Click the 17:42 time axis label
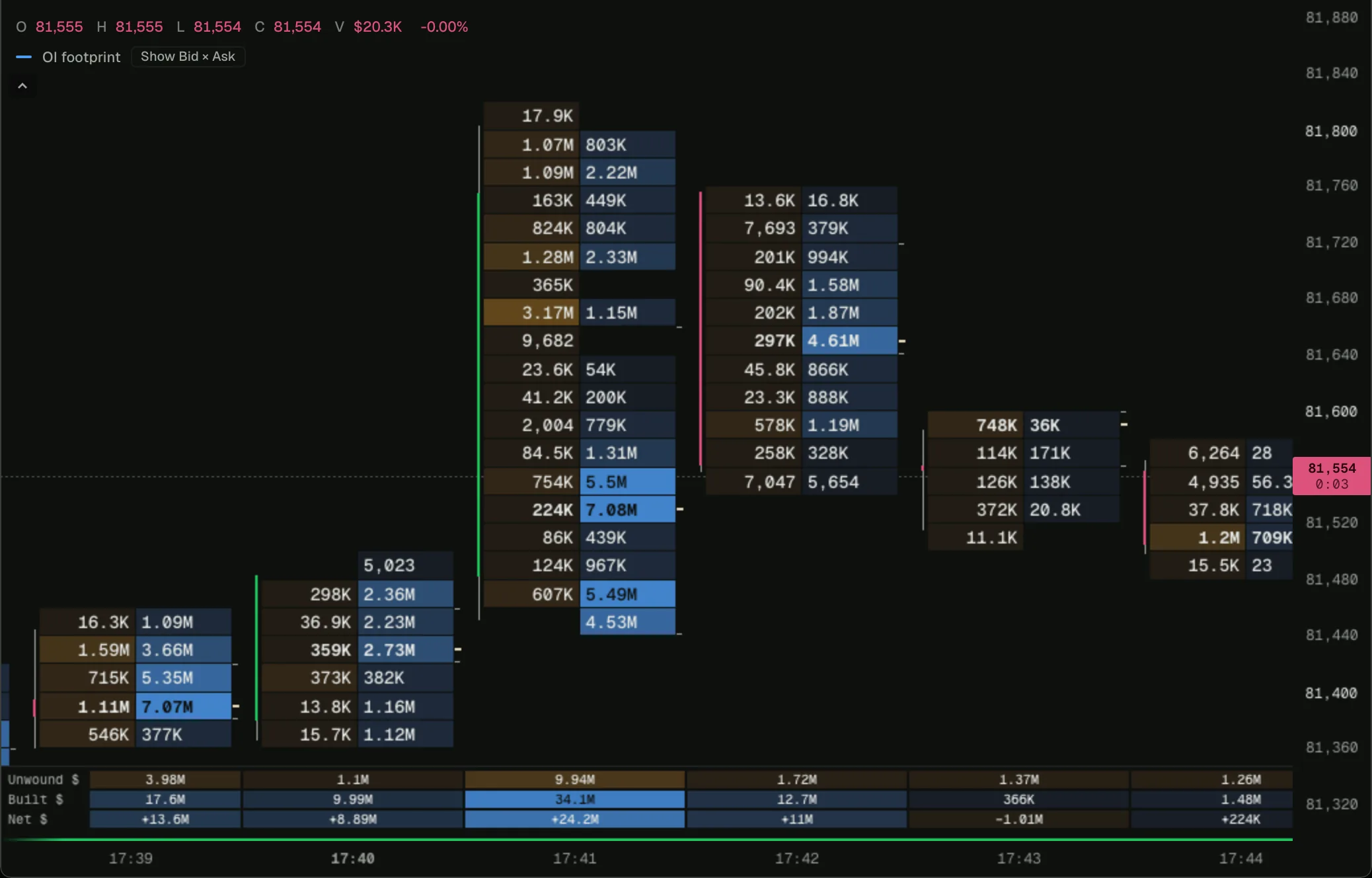This screenshot has height=878, width=1372. [797, 858]
